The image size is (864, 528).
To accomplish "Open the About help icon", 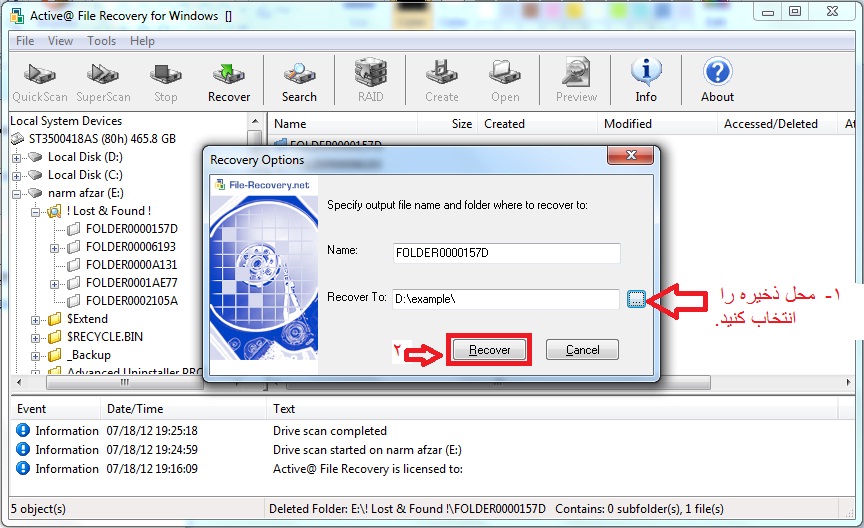I will click(x=717, y=82).
